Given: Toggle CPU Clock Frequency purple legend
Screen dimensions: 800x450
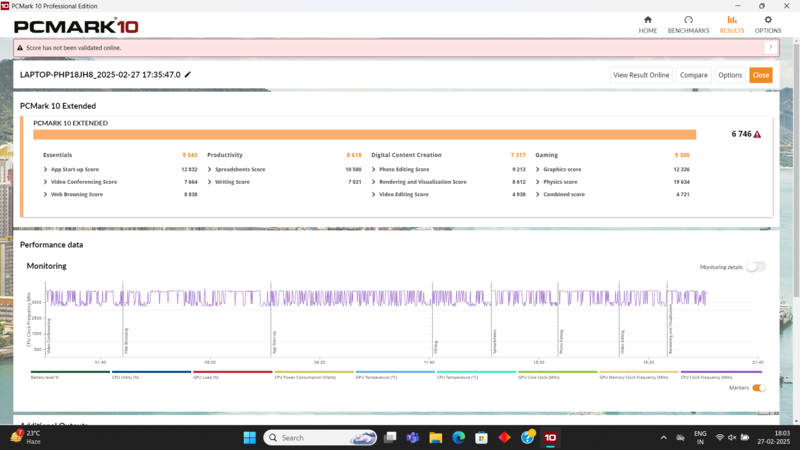Looking at the screenshot, I should tap(721, 374).
